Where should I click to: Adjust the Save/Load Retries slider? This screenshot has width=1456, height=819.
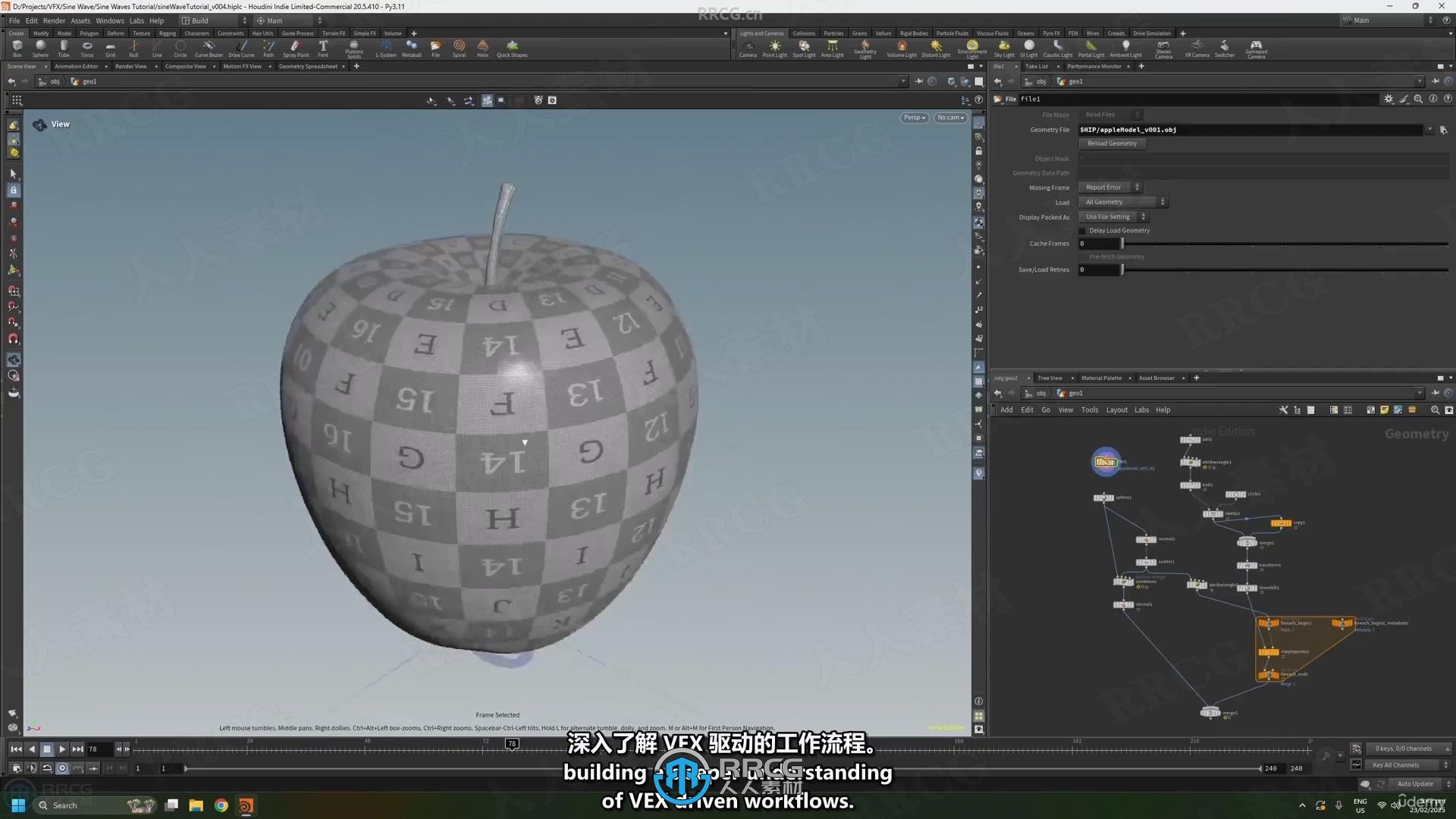(1285, 269)
